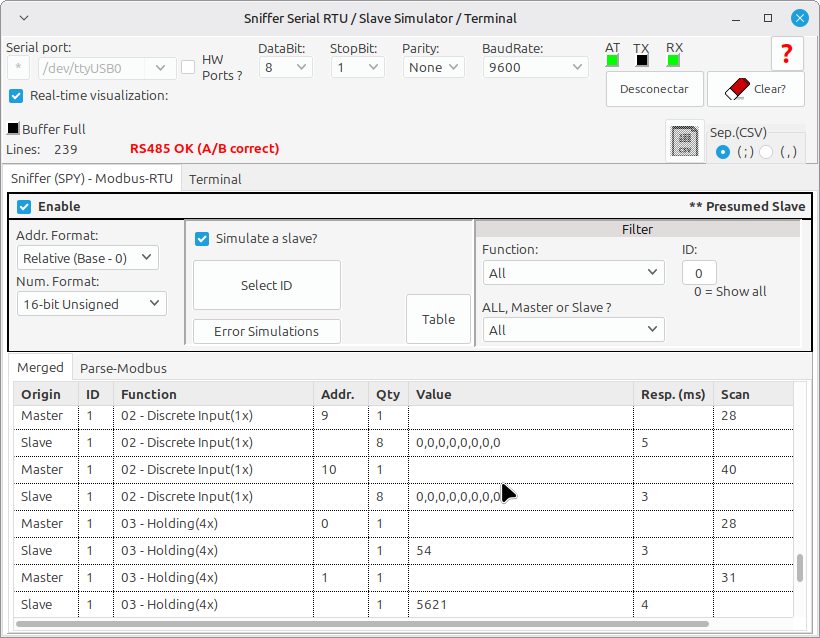The image size is (820, 638).
Task: Click the ID column header
Action: 96,394
